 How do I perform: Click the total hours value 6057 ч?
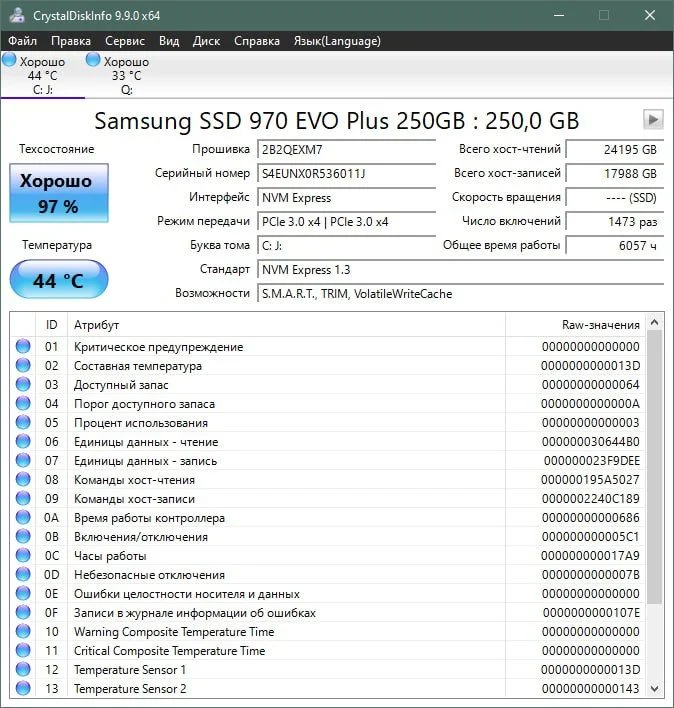(615, 245)
